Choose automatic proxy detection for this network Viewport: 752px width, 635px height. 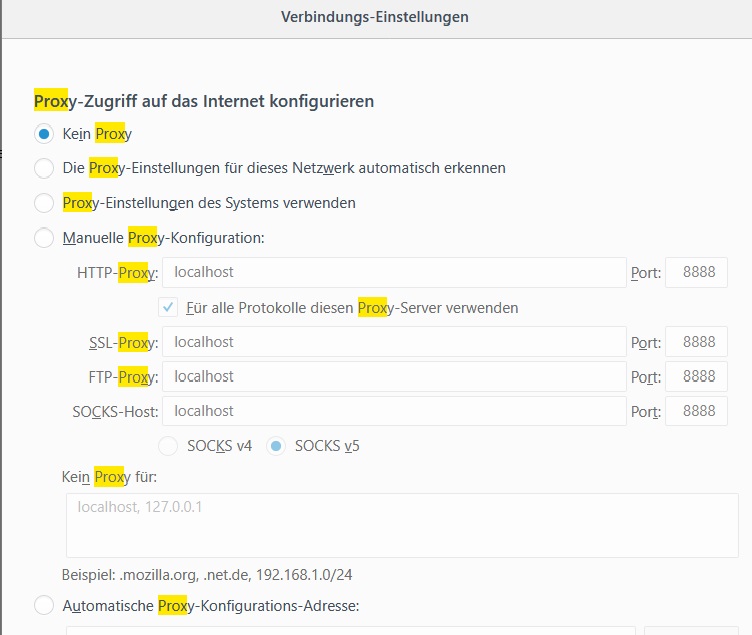tap(44, 168)
